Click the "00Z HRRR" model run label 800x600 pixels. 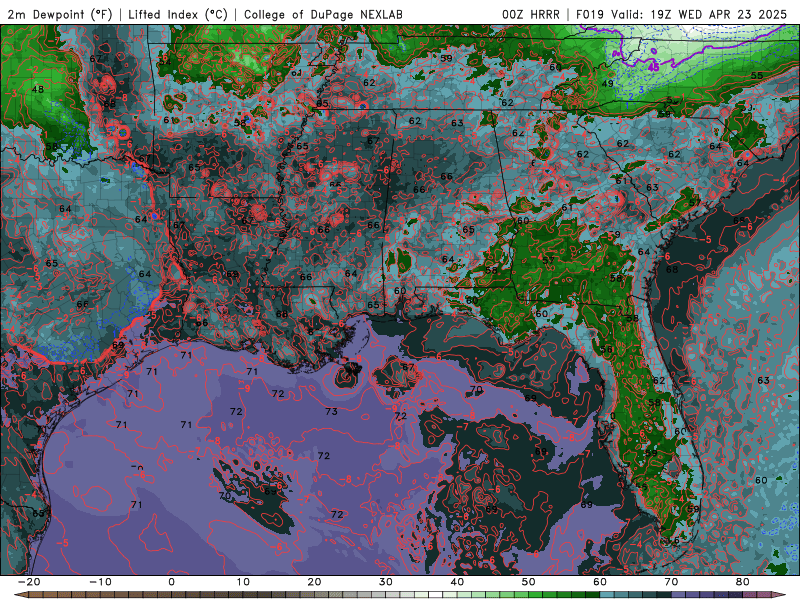pos(531,14)
